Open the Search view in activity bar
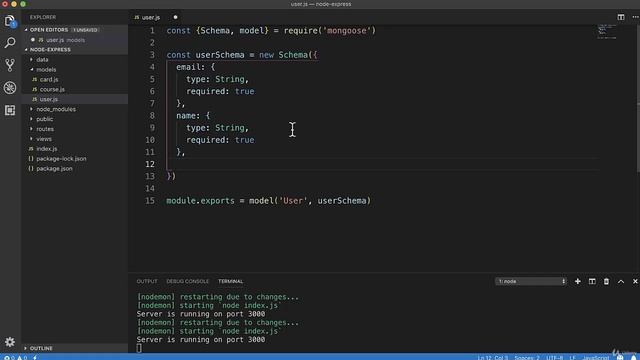The image size is (640, 360). point(10,43)
